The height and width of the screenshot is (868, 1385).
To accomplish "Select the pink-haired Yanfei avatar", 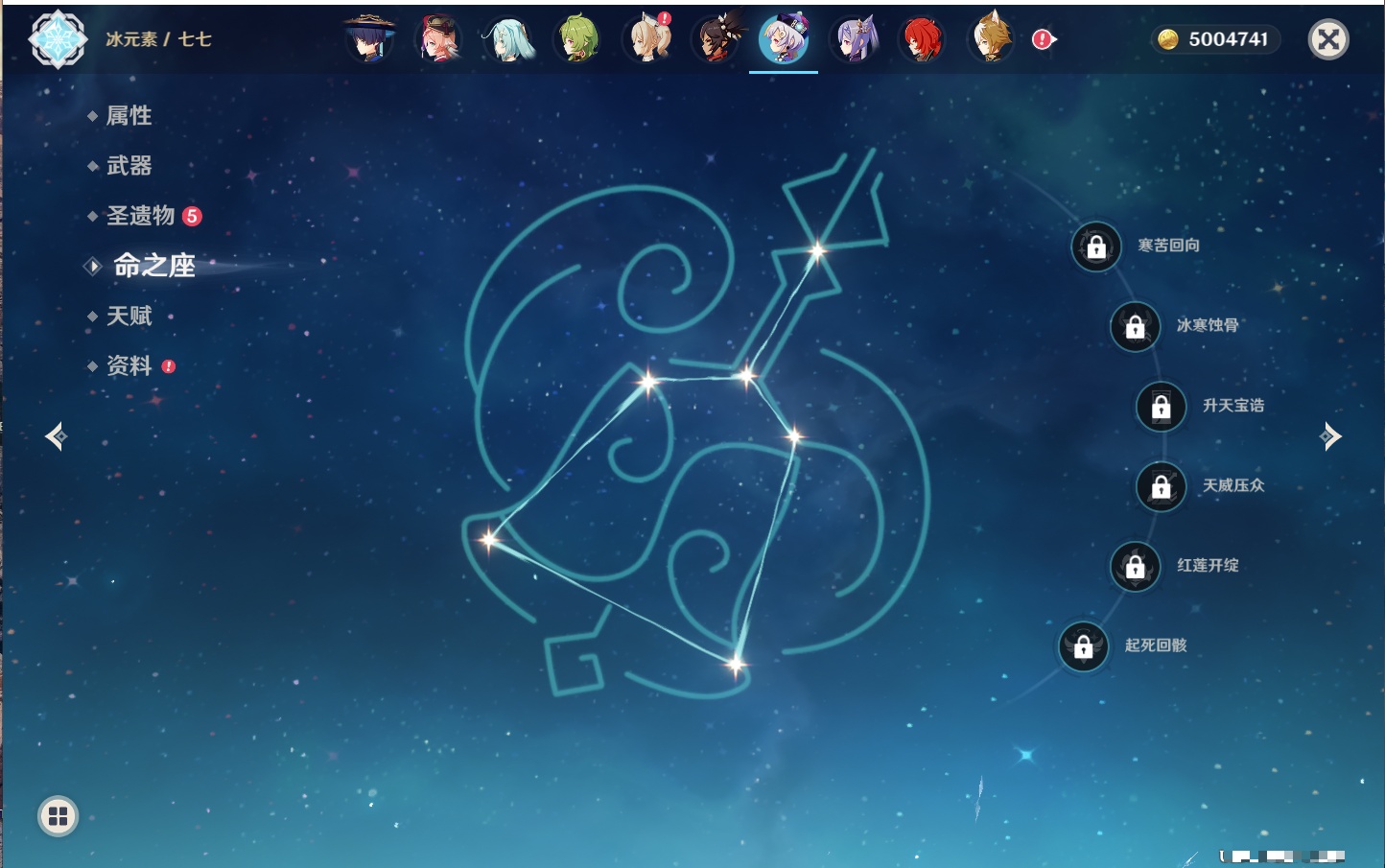I will (439, 39).
